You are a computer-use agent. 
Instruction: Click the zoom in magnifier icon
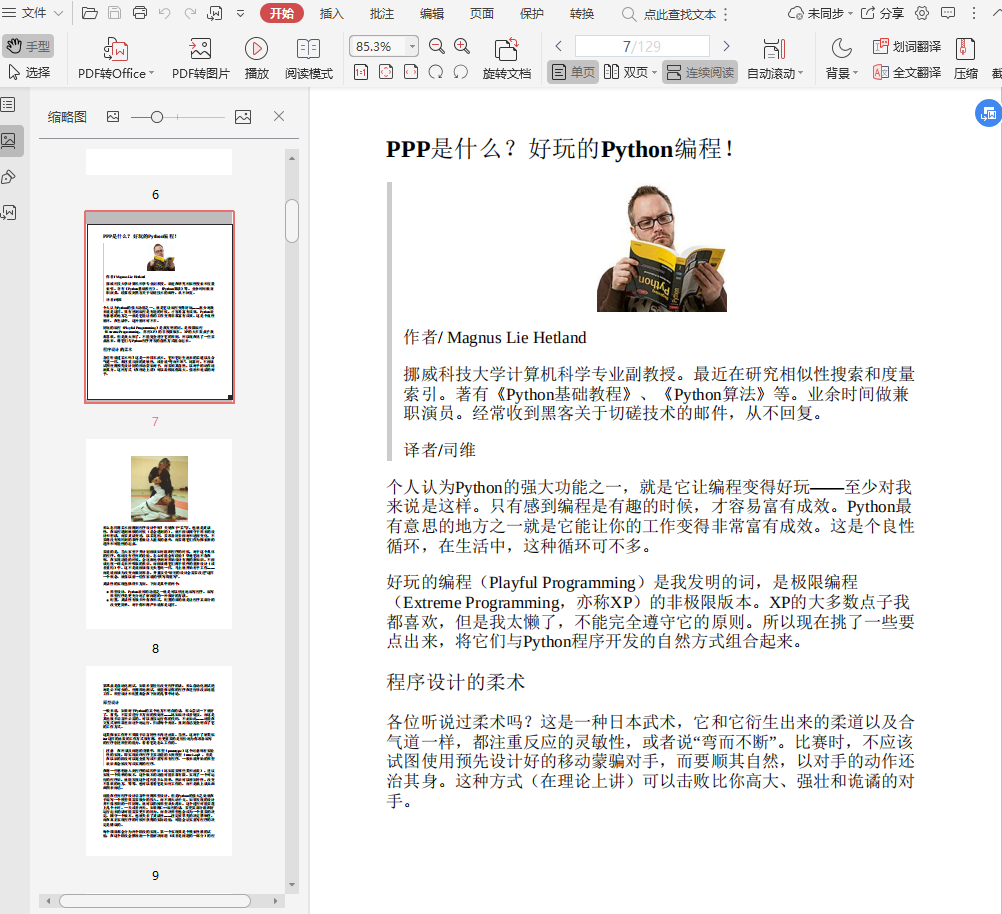coord(462,46)
